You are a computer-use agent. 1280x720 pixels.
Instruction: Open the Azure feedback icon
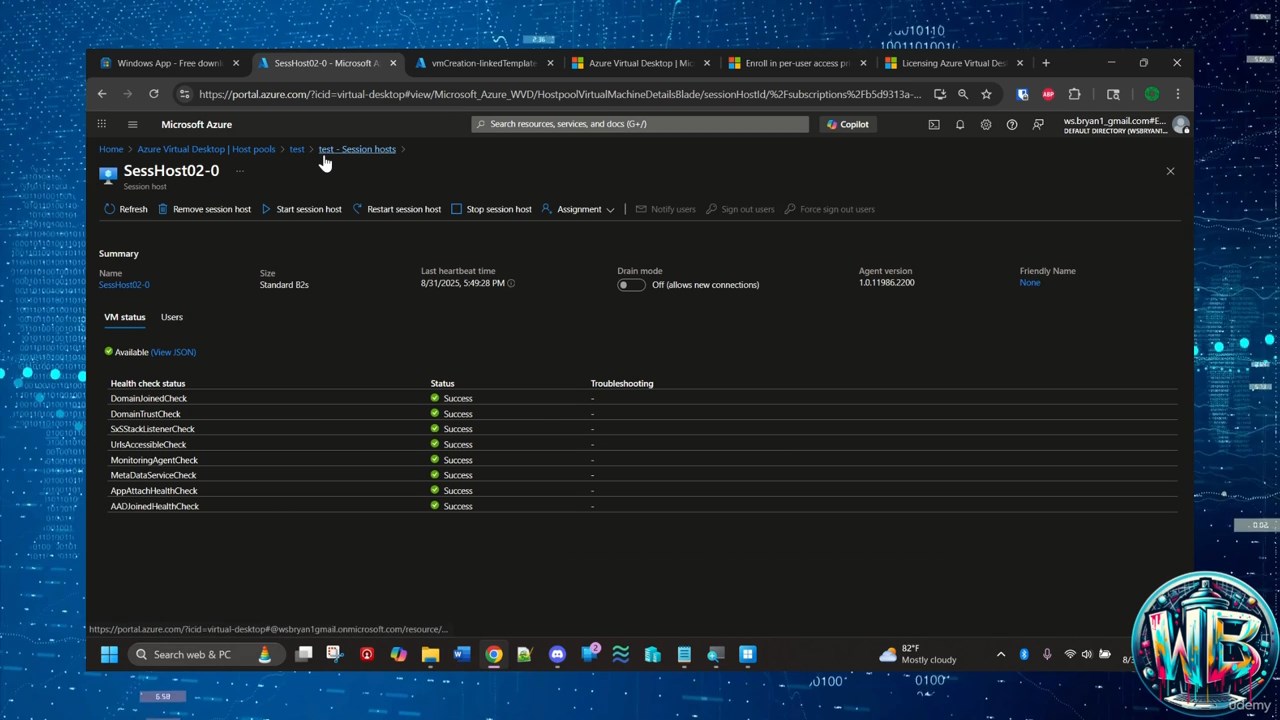[1038, 124]
